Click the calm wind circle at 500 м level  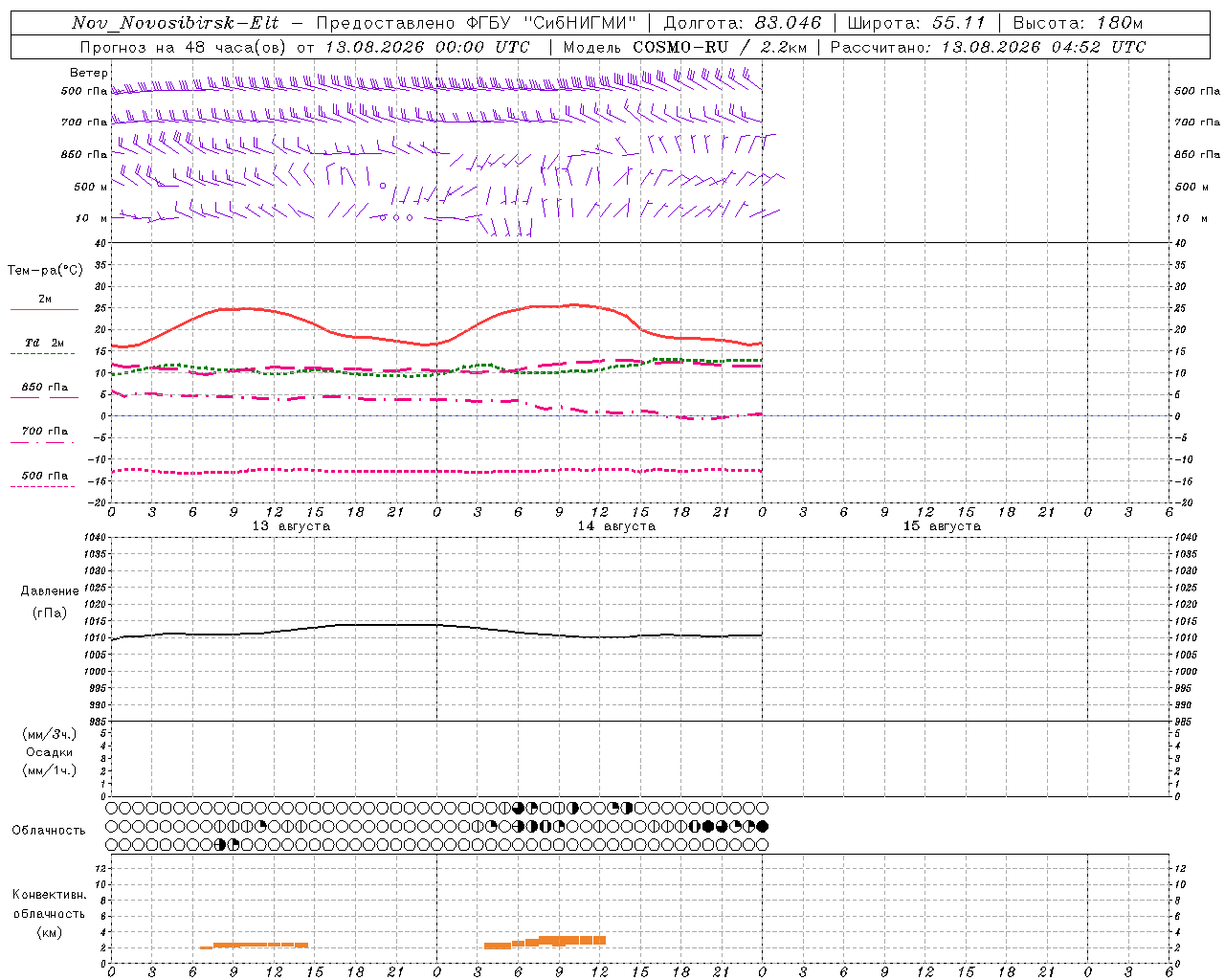click(383, 186)
